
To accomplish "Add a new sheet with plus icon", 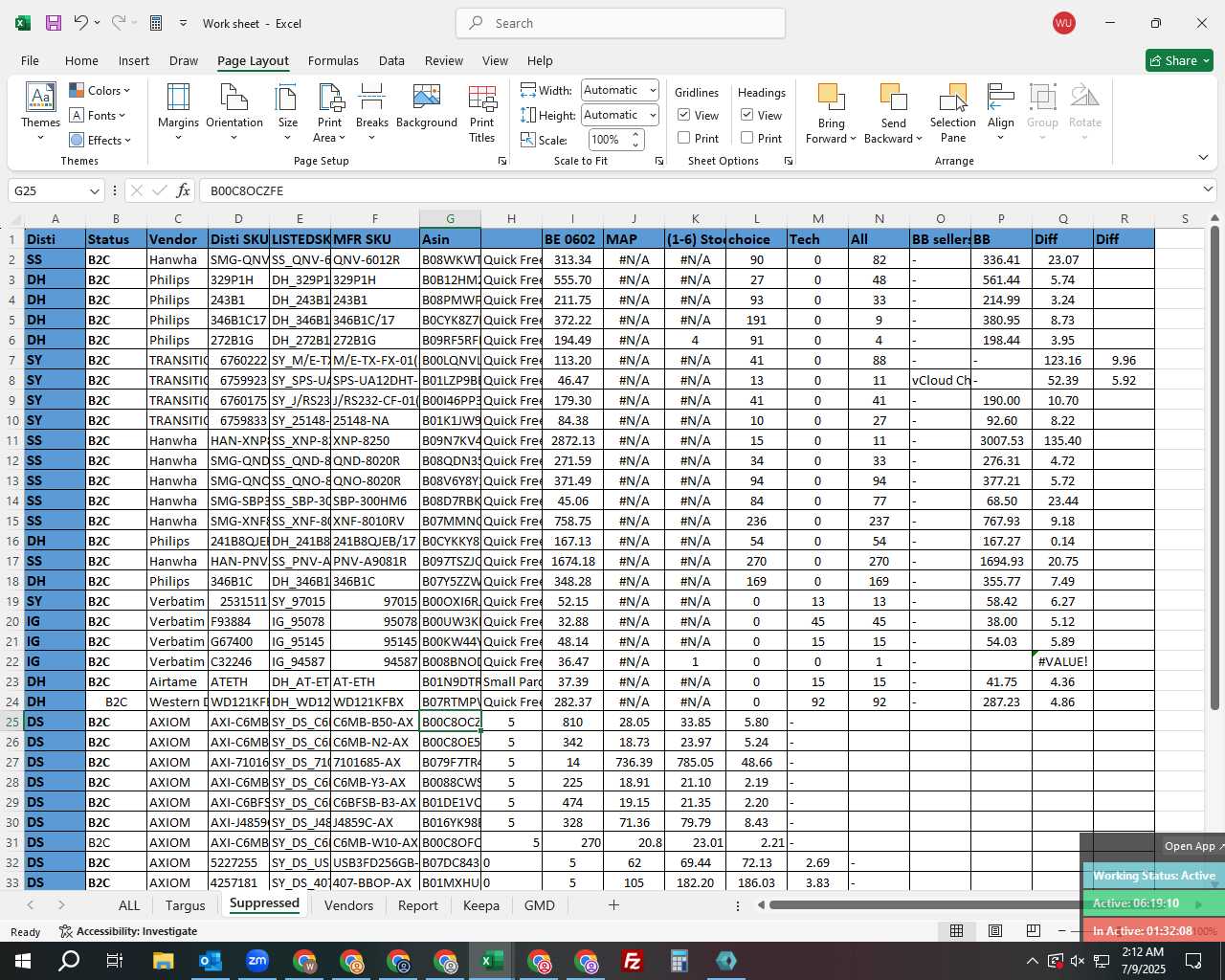I will (613, 905).
